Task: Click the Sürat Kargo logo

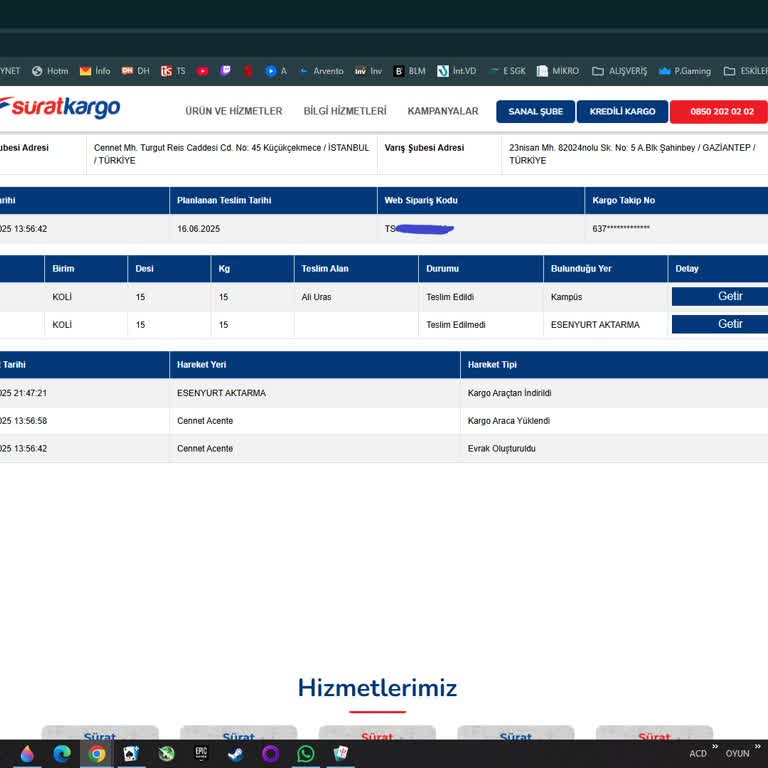Action: [x=60, y=108]
